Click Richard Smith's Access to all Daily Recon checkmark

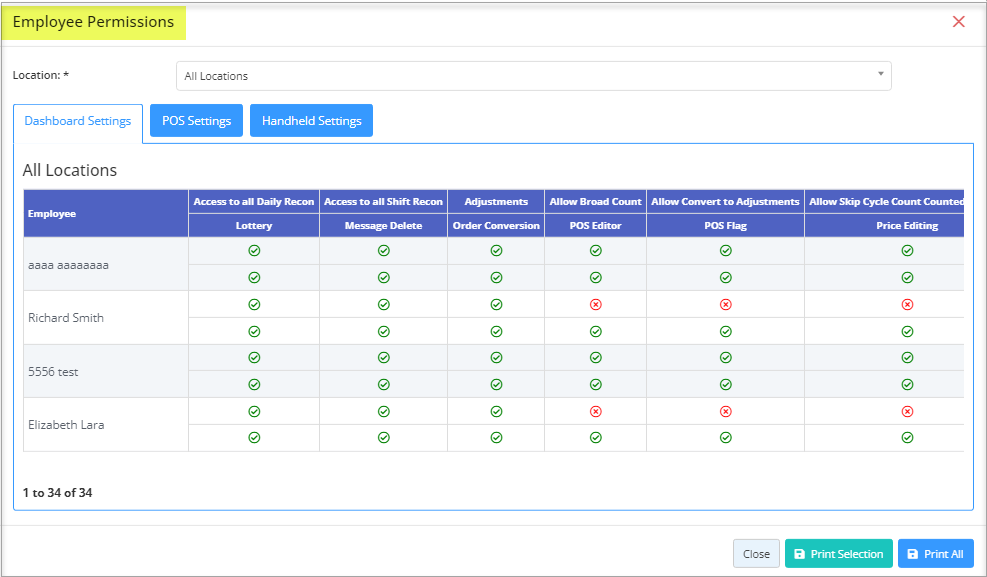pyautogui.click(x=254, y=305)
